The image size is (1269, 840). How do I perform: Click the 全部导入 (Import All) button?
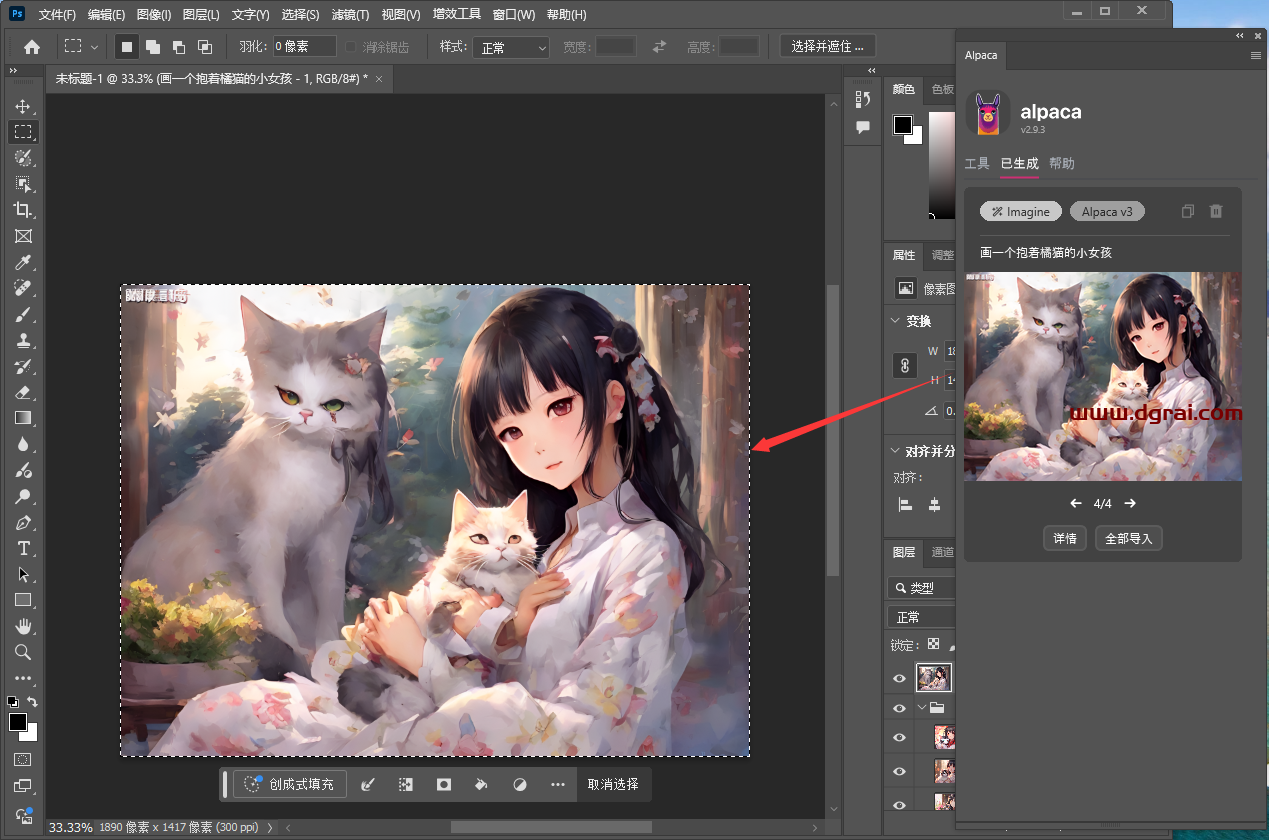(1128, 538)
